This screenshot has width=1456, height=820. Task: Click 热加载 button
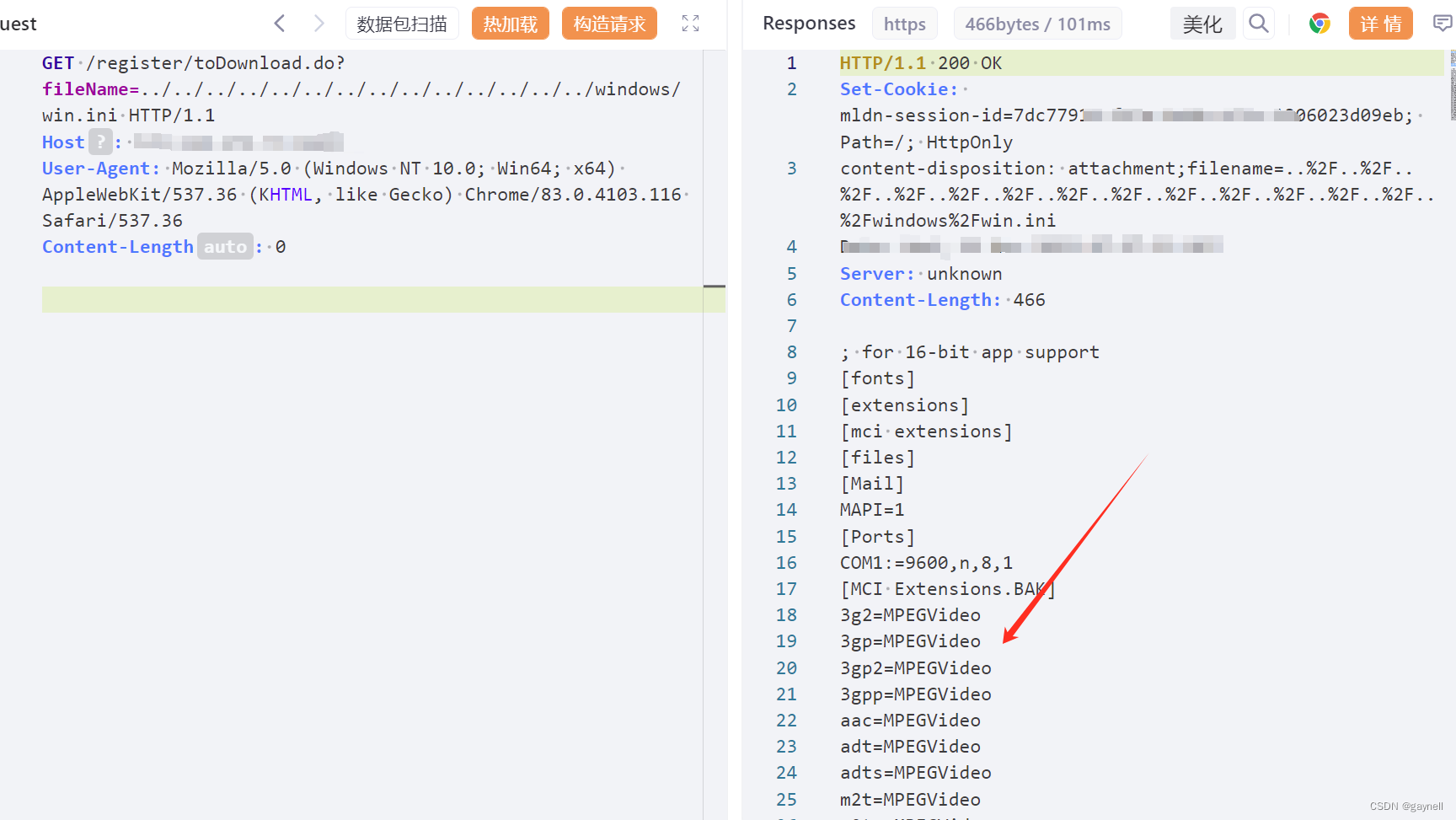click(511, 24)
